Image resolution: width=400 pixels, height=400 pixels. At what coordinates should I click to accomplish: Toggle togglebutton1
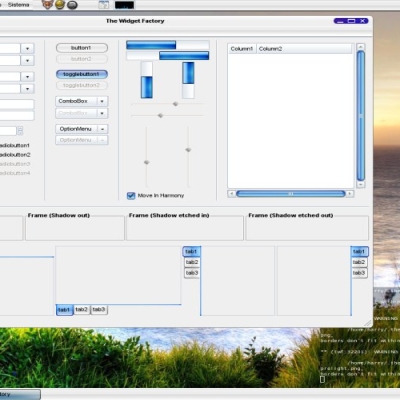[82, 74]
